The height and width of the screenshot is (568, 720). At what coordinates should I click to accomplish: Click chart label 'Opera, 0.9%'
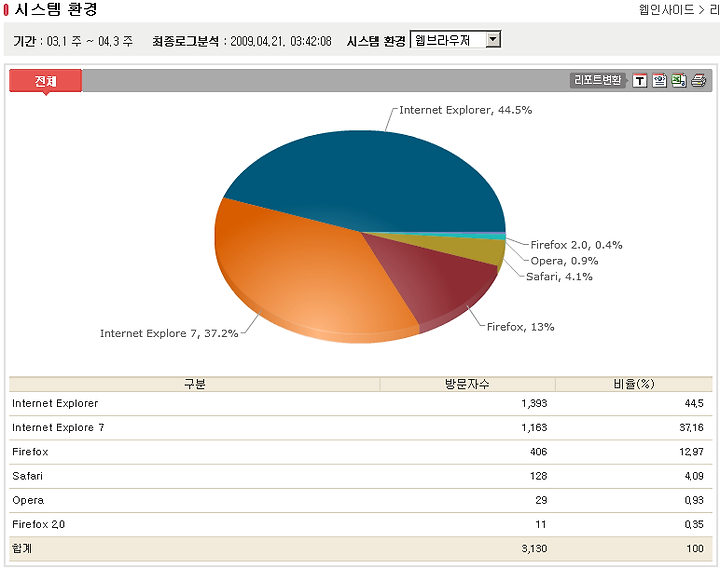564,261
